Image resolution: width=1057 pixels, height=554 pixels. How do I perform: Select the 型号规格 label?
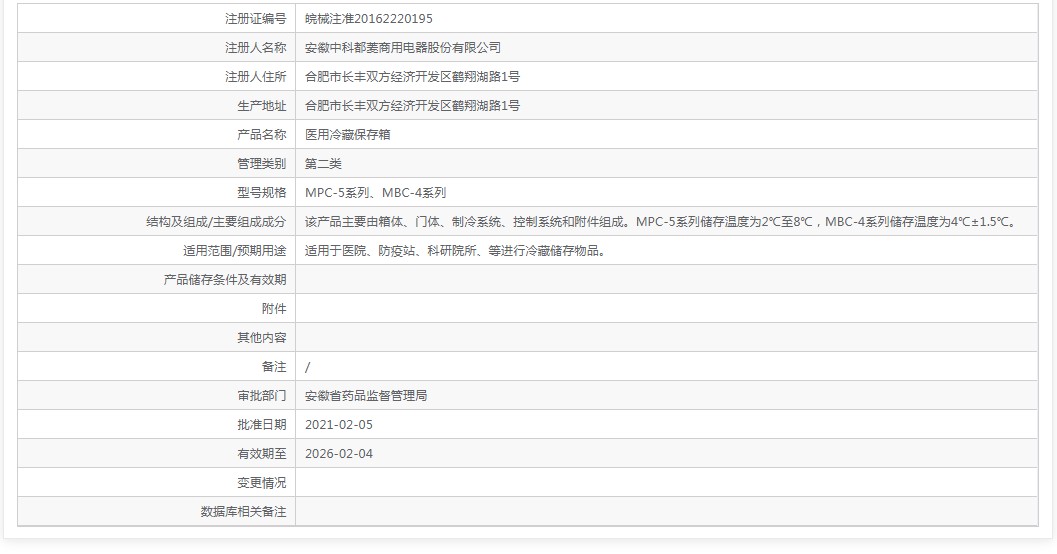coord(262,193)
